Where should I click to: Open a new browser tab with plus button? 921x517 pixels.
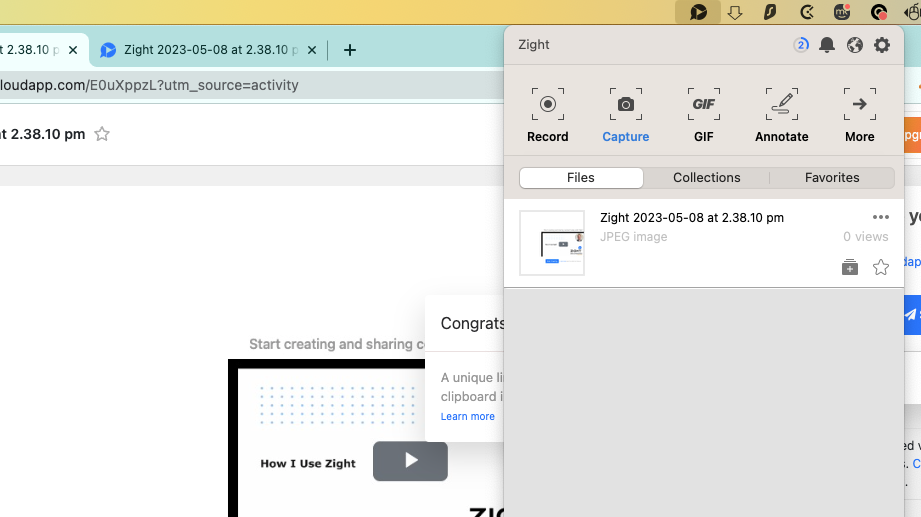click(349, 50)
